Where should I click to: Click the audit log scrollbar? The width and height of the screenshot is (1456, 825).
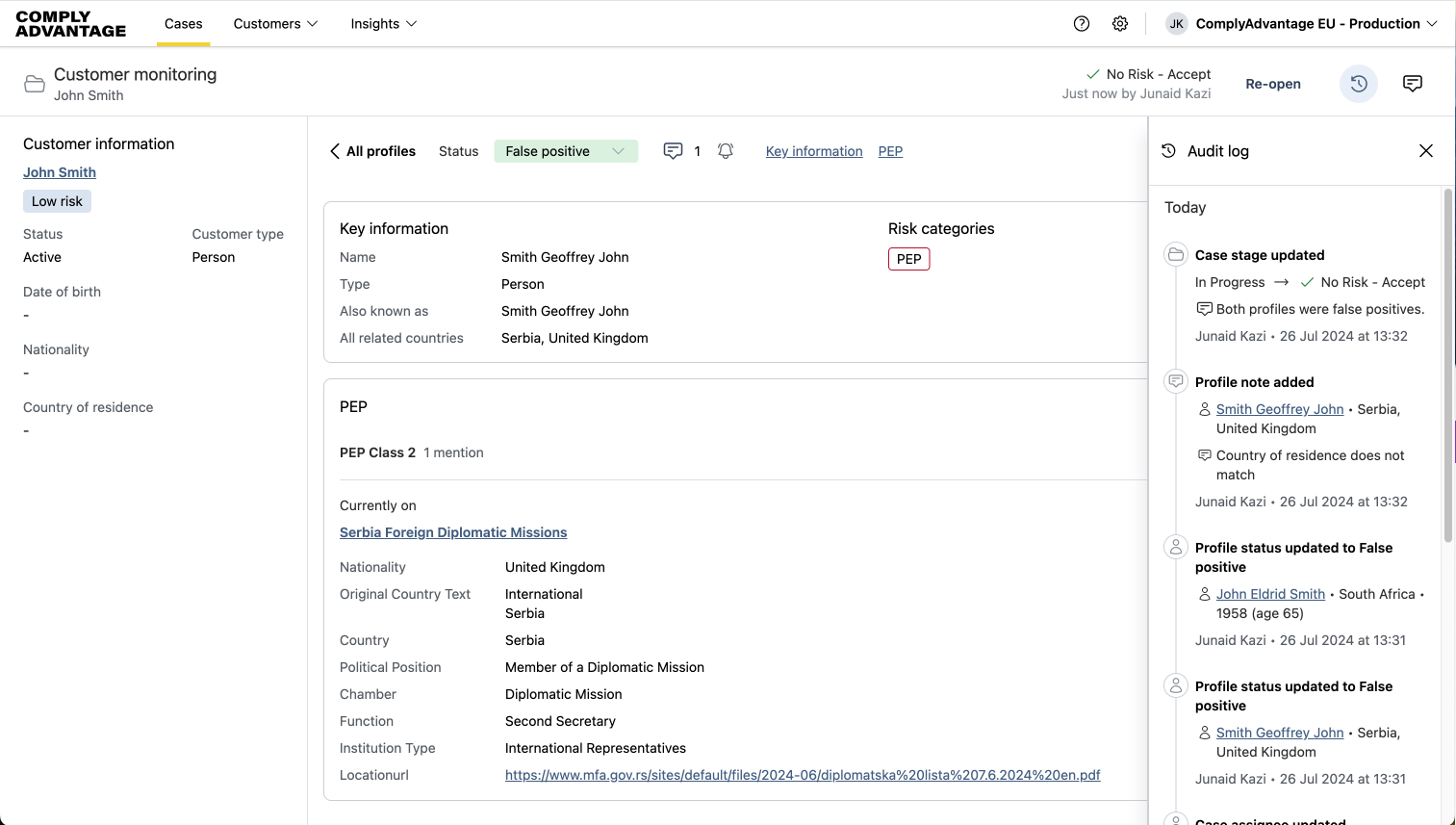coord(1447,366)
